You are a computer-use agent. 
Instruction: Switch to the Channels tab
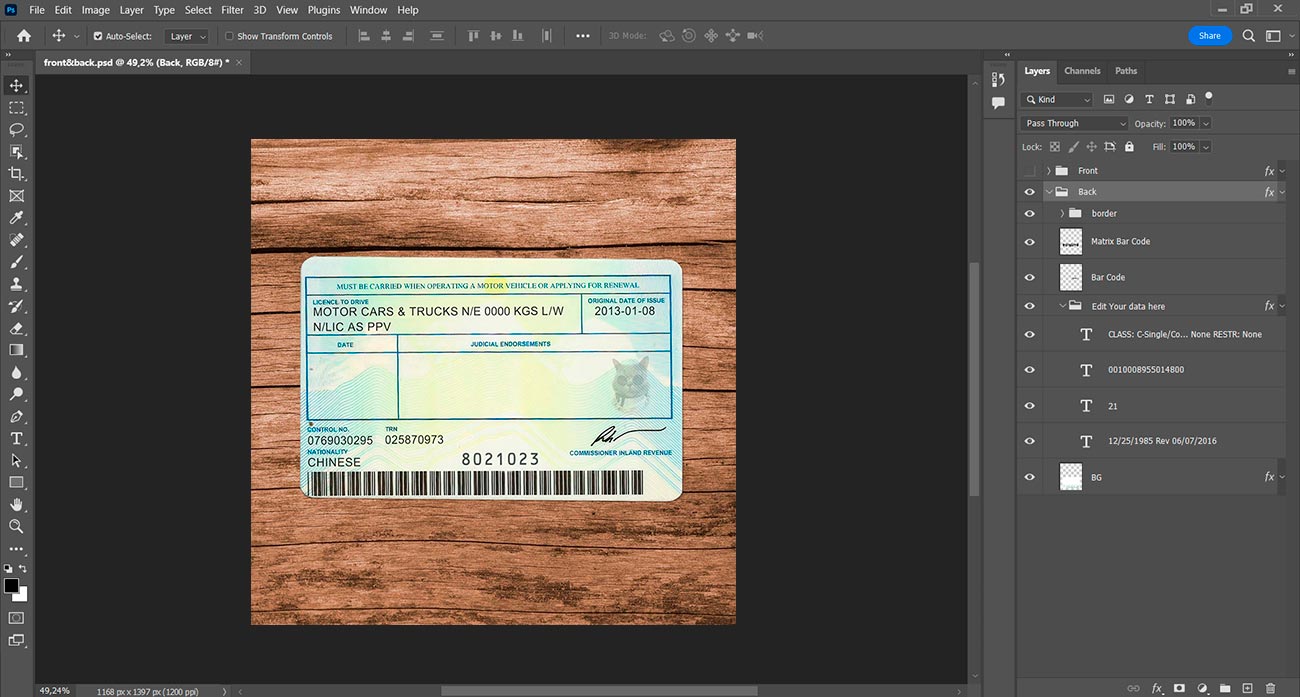click(1082, 71)
